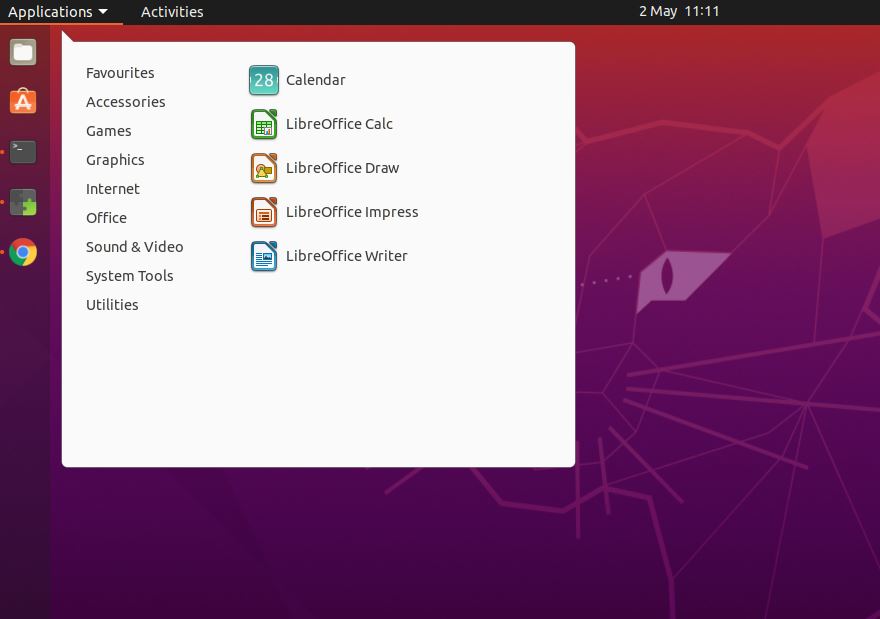This screenshot has width=880, height=619.
Task: Open Google Chrome from the dock
Action: pyautogui.click(x=22, y=252)
